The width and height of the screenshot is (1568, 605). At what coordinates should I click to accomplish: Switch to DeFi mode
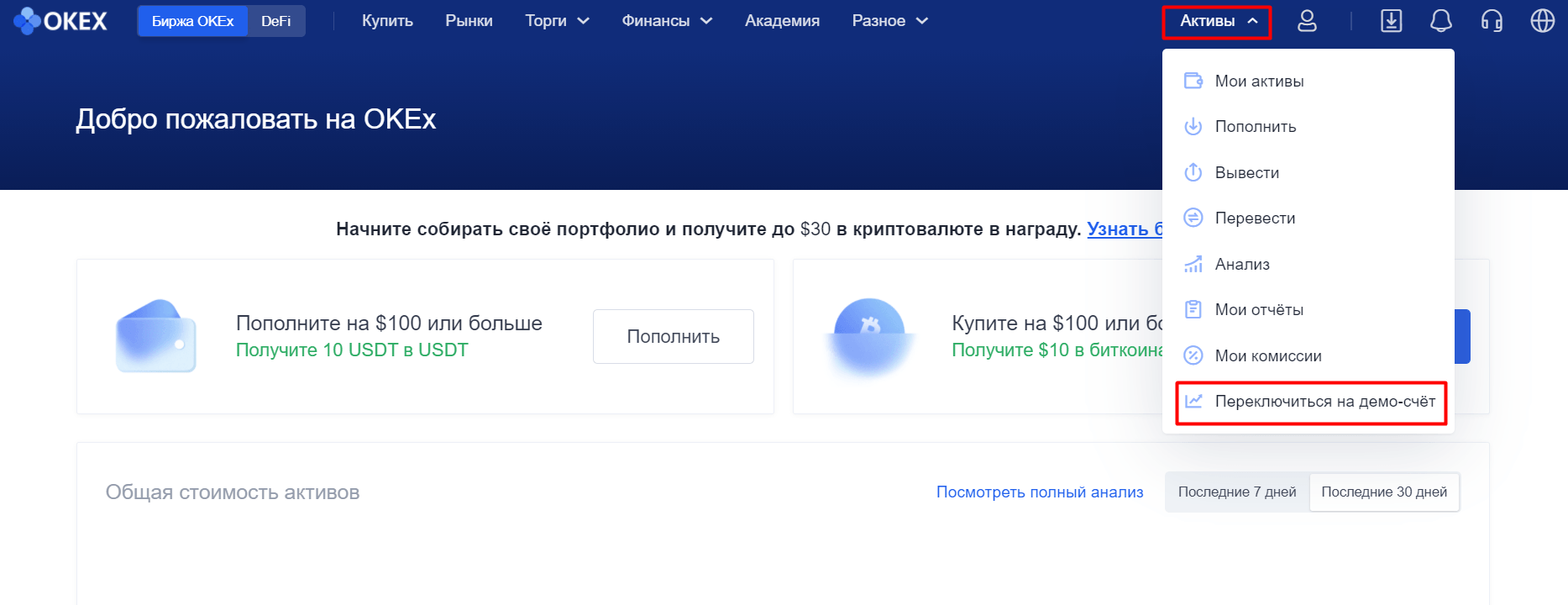[276, 21]
